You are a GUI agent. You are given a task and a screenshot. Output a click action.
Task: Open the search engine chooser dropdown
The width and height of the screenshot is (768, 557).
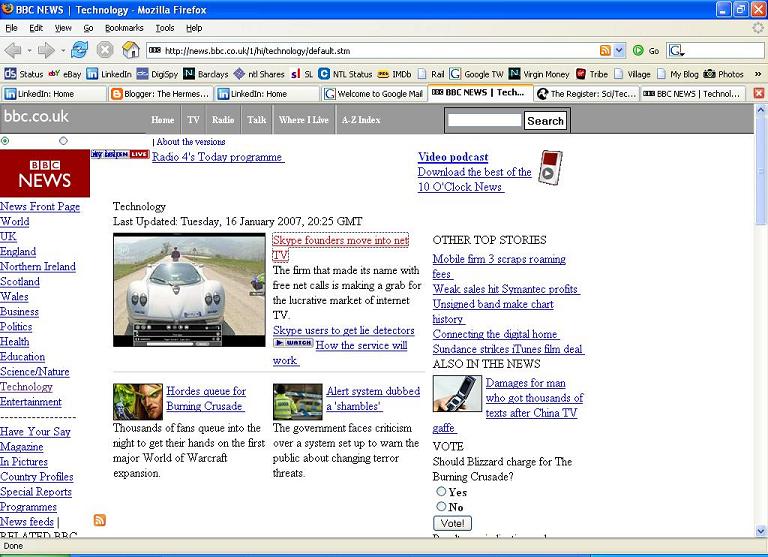(677, 50)
